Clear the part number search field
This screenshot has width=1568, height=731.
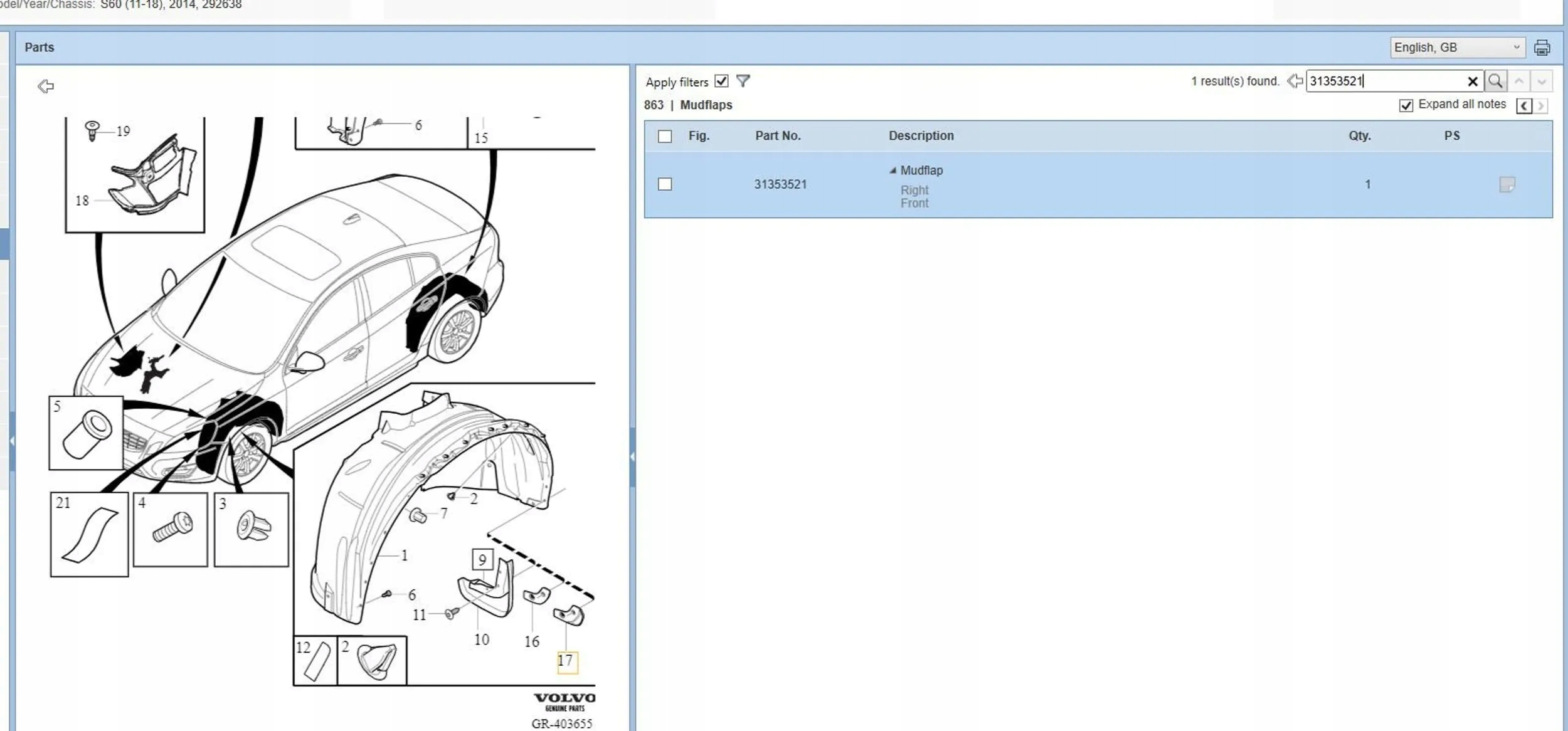click(1472, 82)
